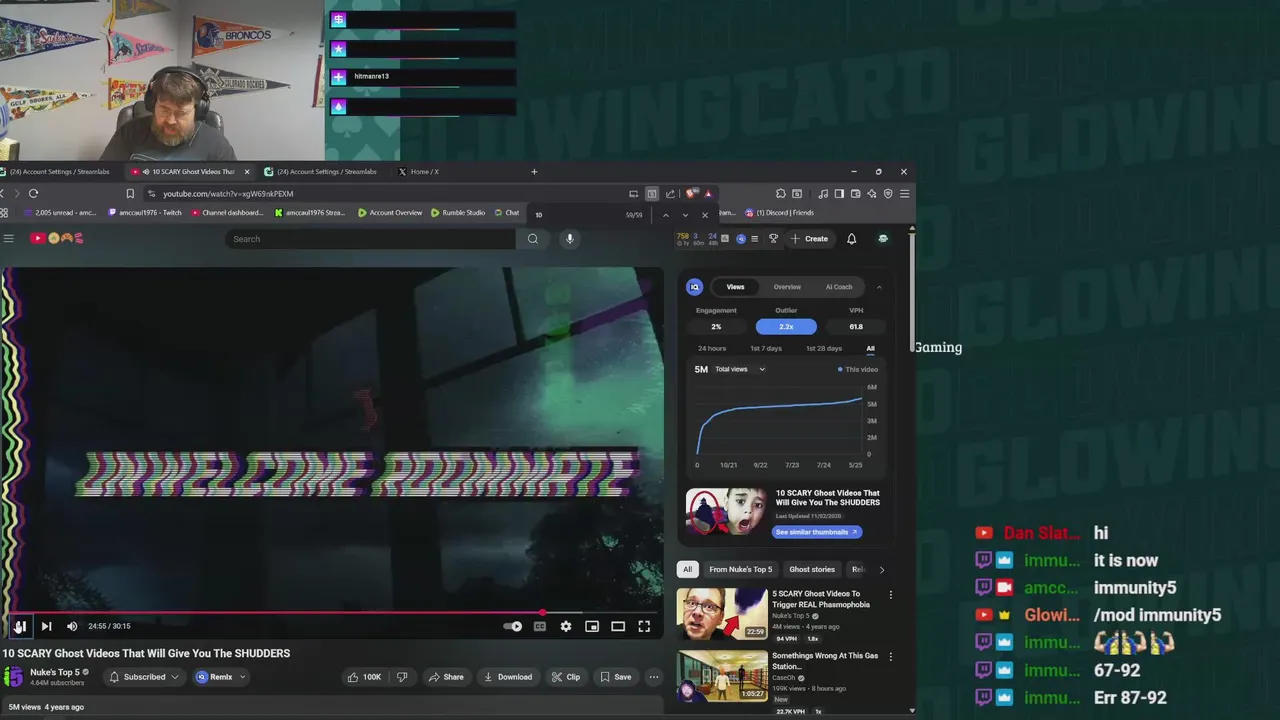Open Somethings Wrong At This Gas Station video
This screenshot has width=1280, height=720.
pos(722,676)
